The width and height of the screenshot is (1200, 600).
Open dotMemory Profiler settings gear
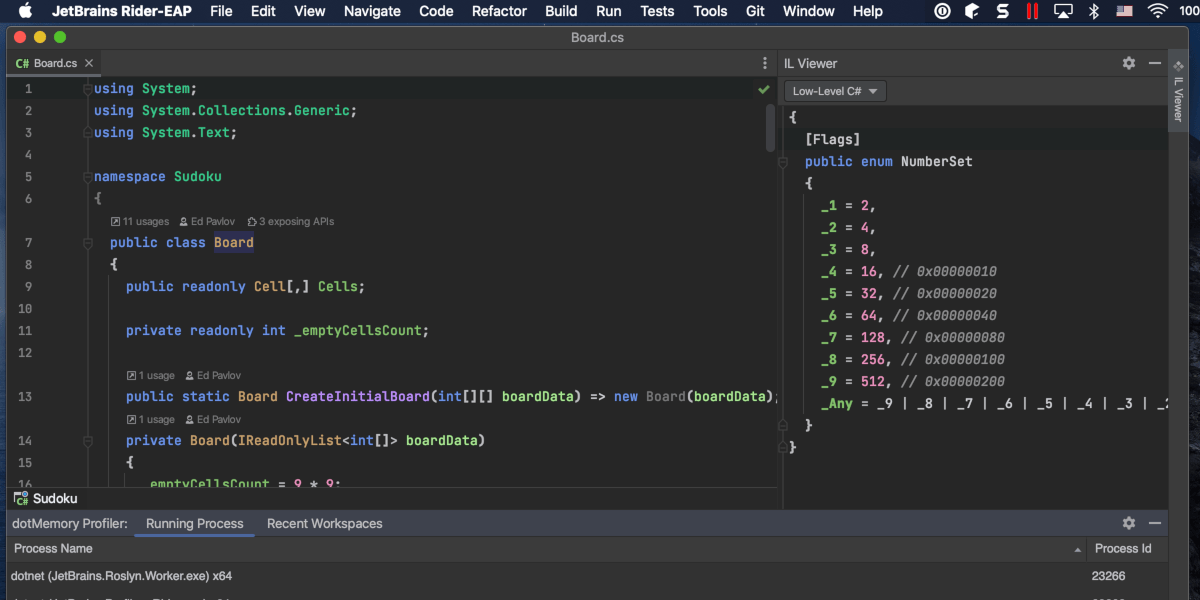(x=1129, y=523)
